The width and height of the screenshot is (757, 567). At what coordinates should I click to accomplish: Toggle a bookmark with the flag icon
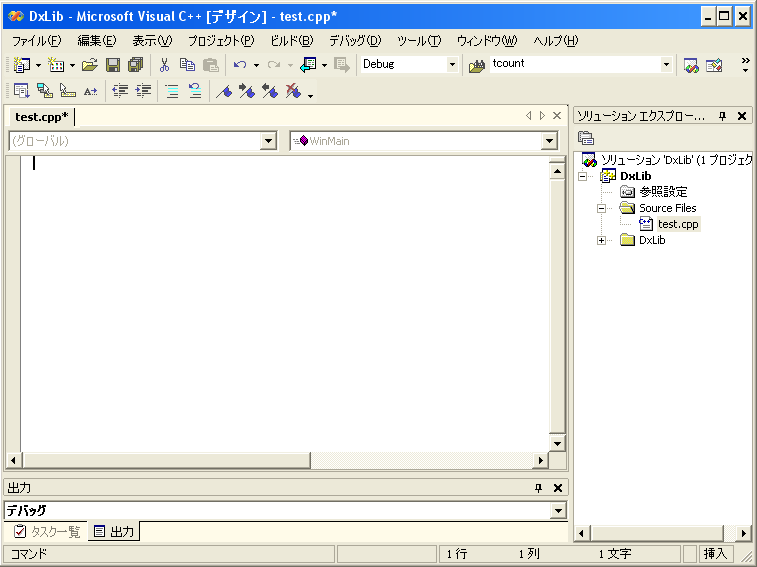224,90
